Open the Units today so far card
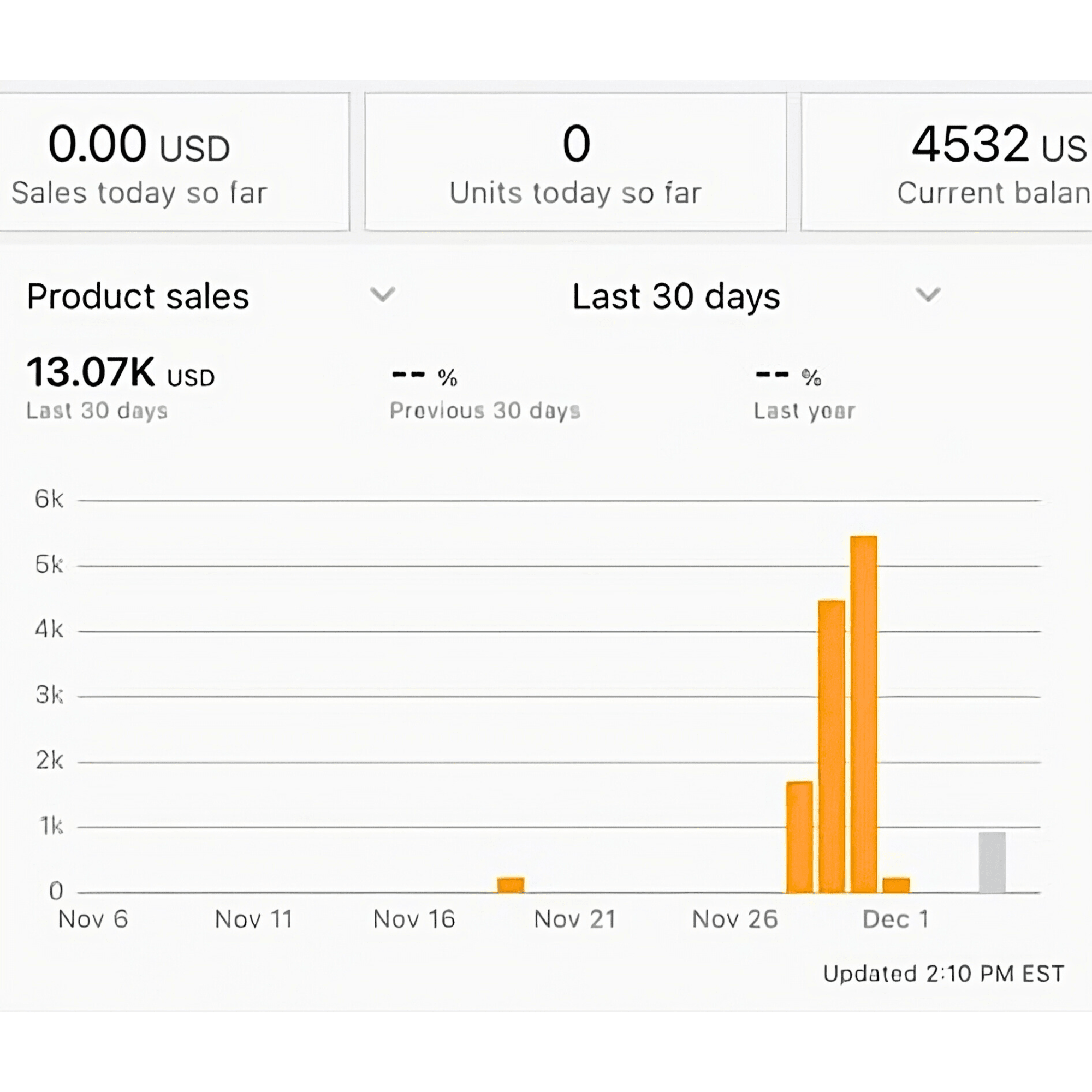 pyautogui.click(x=575, y=162)
